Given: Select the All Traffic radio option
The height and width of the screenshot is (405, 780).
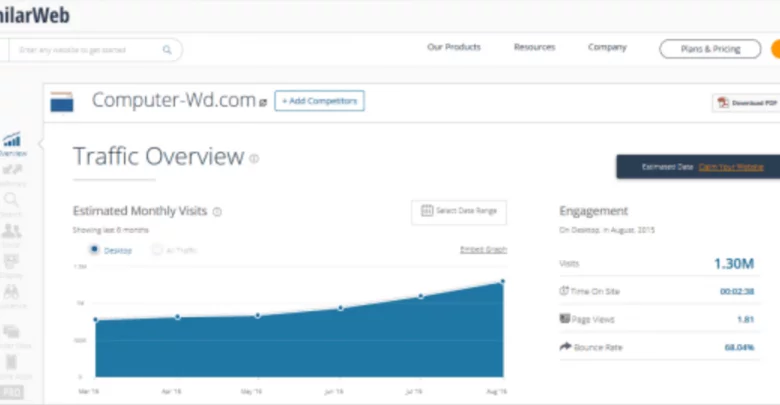Looking at the screenshot, I should 157,249.
